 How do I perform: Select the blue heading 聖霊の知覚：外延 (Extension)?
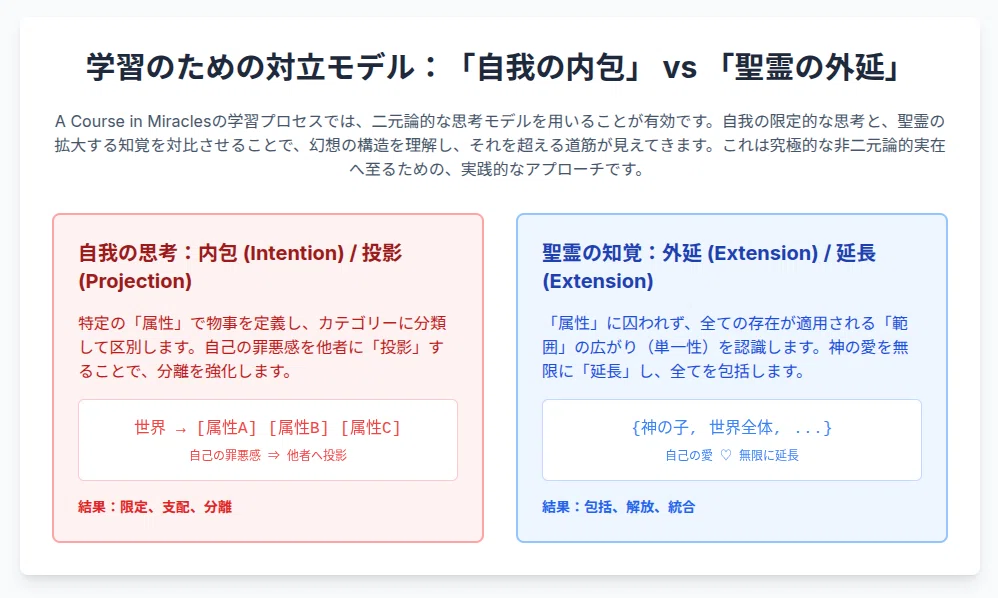coord(709,267)
